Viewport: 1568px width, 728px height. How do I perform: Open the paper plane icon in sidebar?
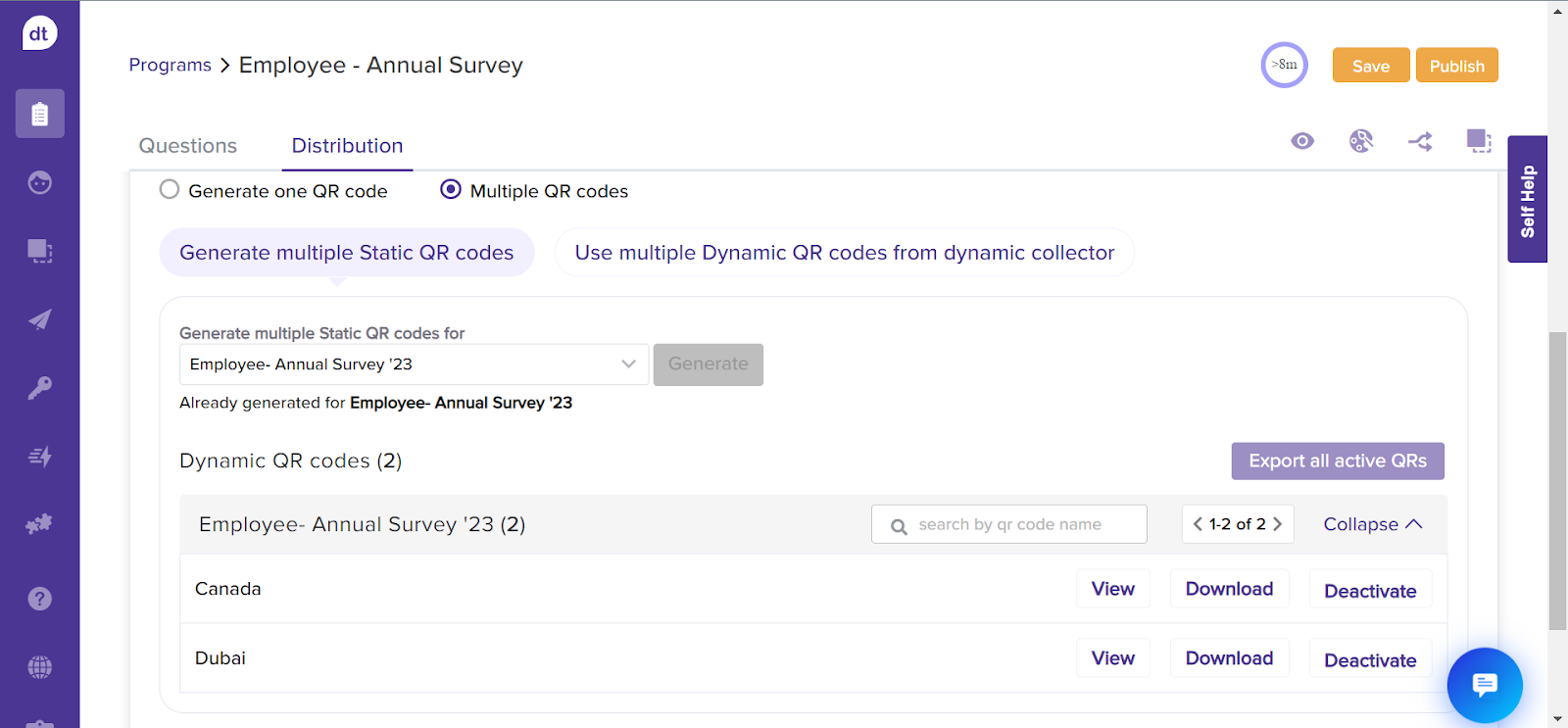click(39, 319)
